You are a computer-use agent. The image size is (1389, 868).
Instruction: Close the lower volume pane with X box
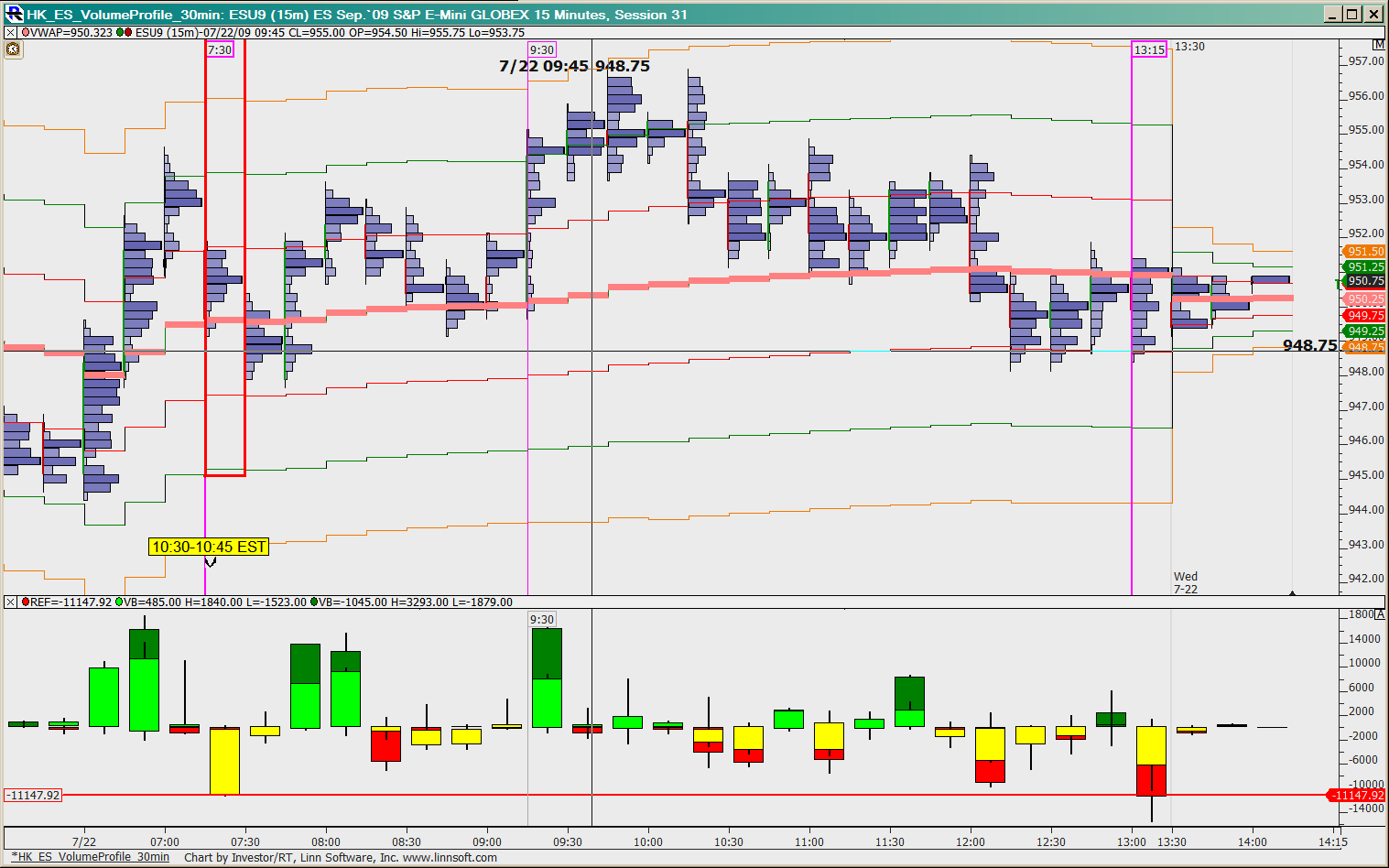pyautogui.click(x=10, y=602)
